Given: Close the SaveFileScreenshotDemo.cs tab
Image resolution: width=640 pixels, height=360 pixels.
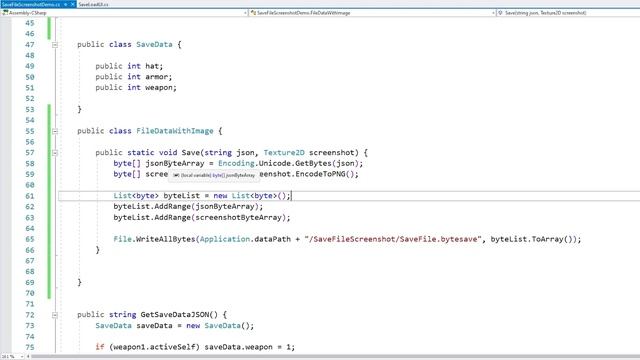Looking at the screenshot, I should [x=72, y=4].
